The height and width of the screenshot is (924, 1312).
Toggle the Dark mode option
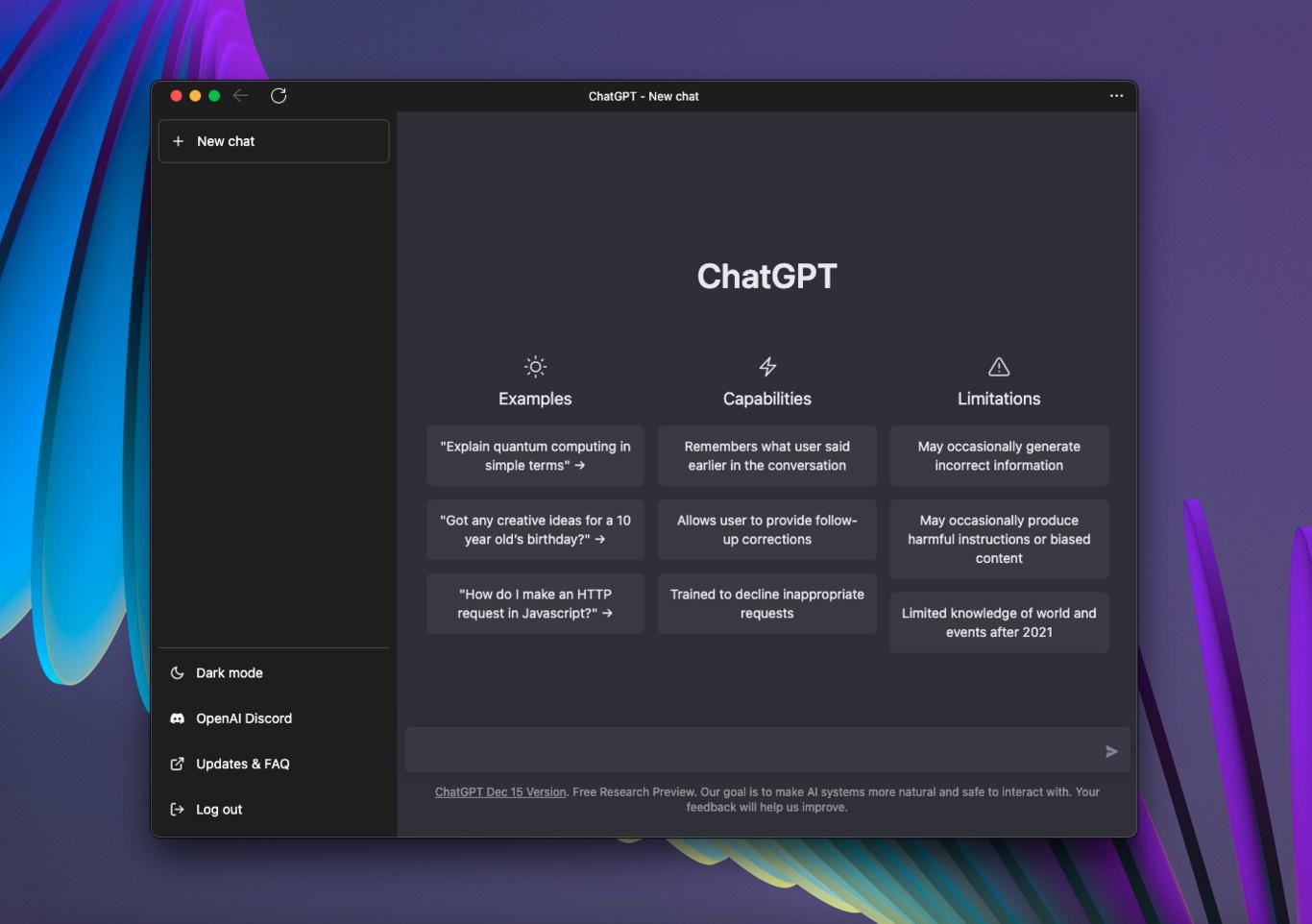274,673
